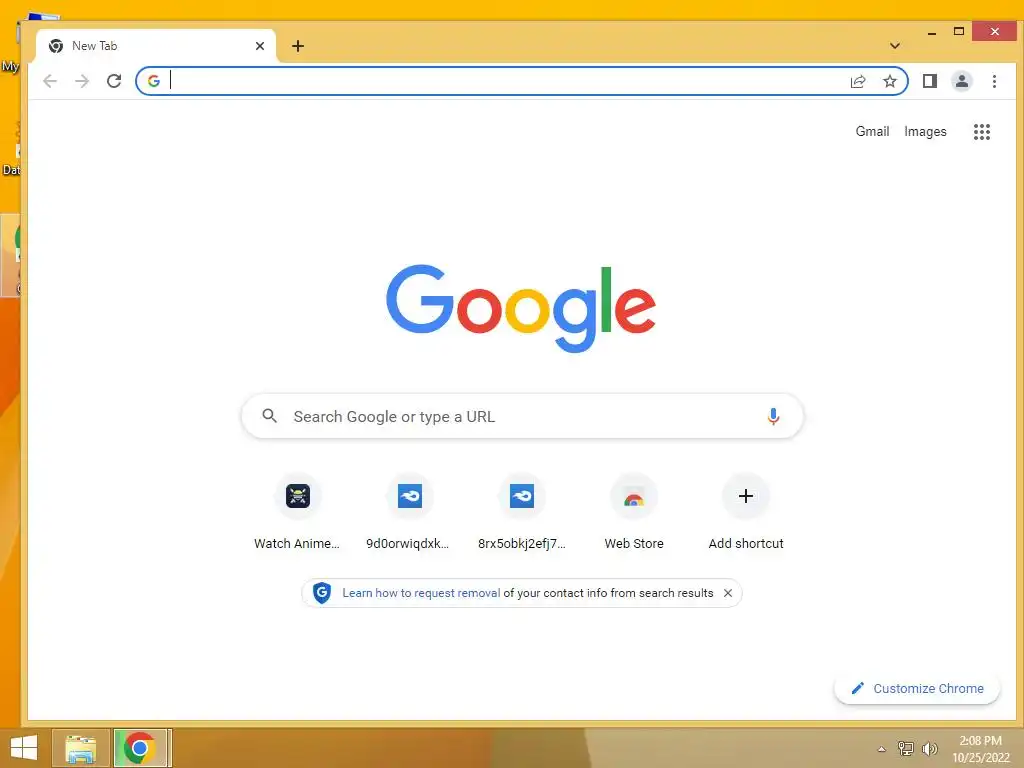Viewport: 1024px width, 768px height.
Task: Start voice search with microphone icon
Action: [x=773, y=416]
